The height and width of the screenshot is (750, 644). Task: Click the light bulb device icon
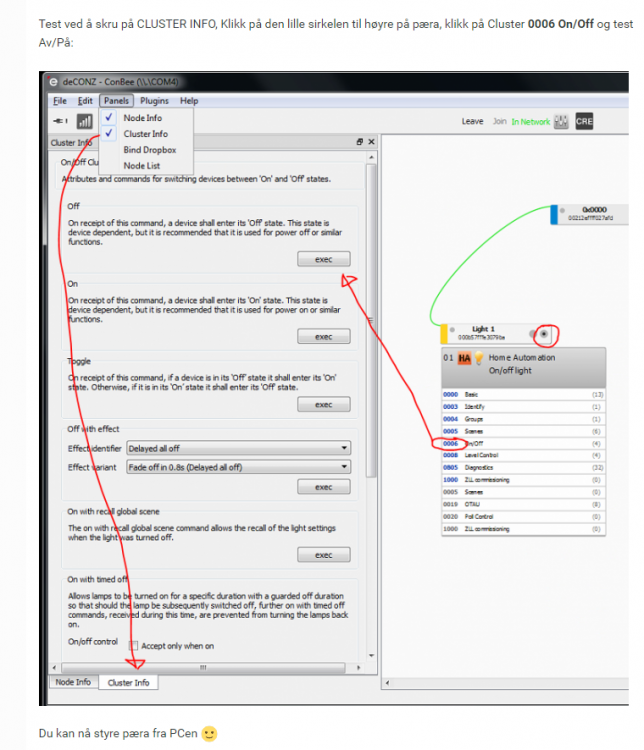click(479, 359)
